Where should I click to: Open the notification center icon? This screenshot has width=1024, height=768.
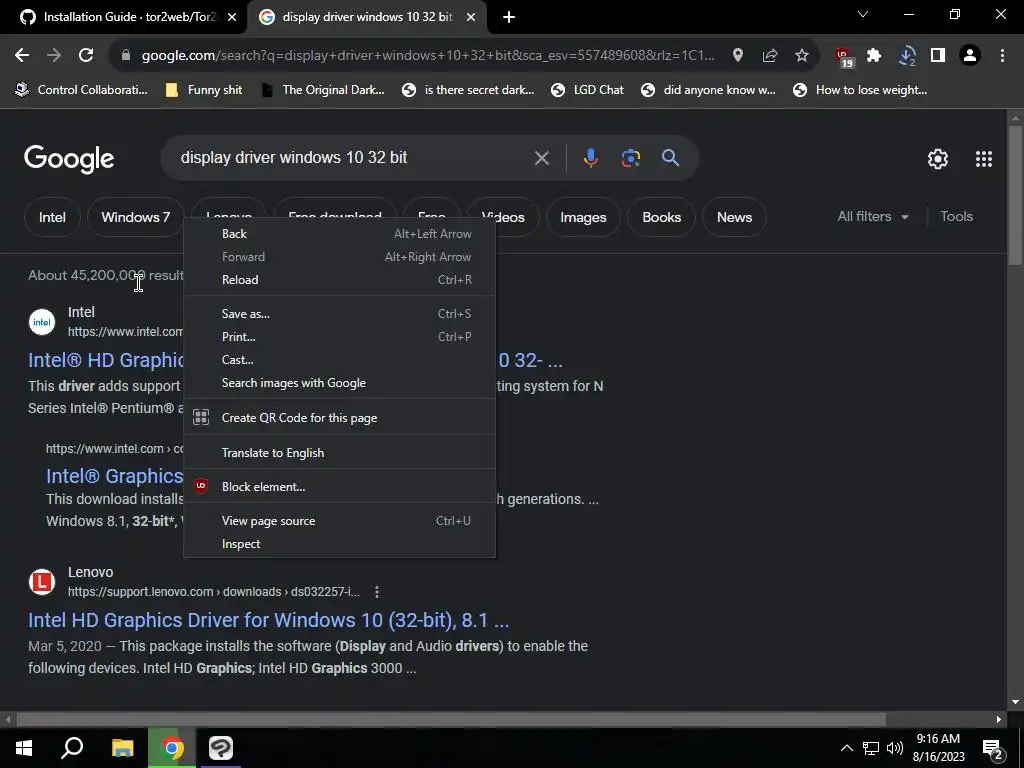(x=993, y=749)
